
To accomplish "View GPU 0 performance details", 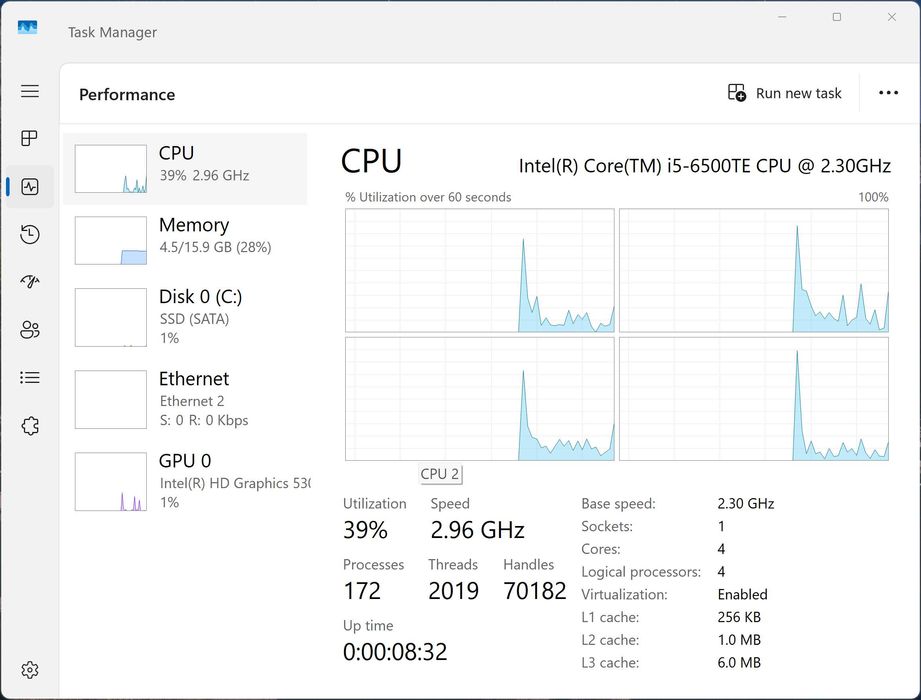I will coord(185,481).
